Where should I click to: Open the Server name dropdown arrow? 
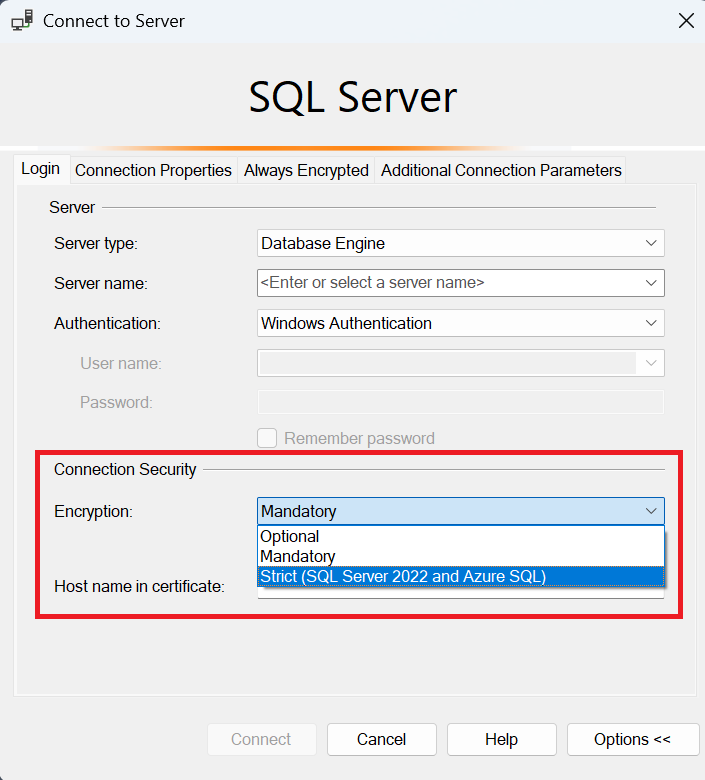pos(651,283)
